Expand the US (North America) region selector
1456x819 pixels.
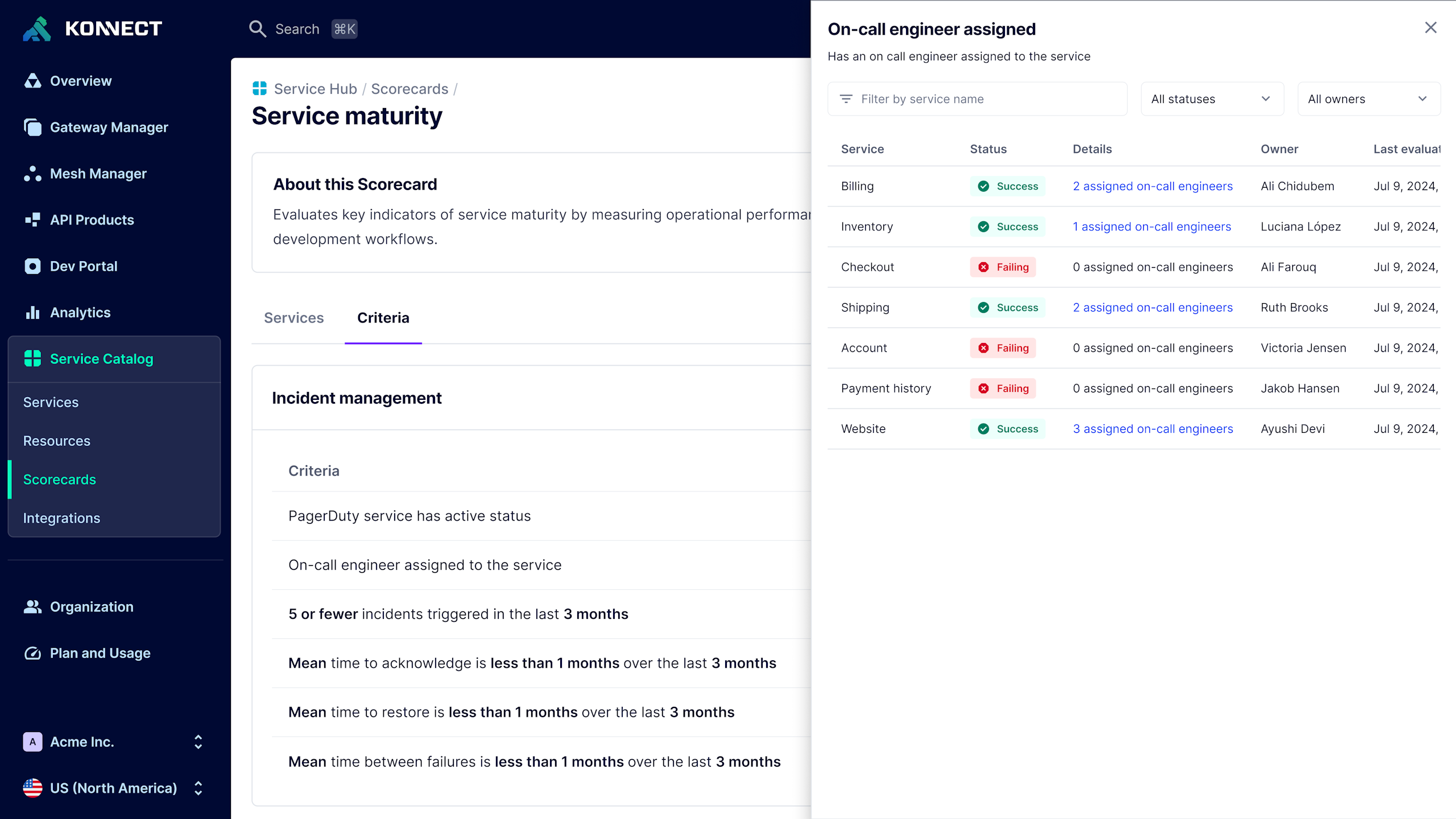(198, 788)
